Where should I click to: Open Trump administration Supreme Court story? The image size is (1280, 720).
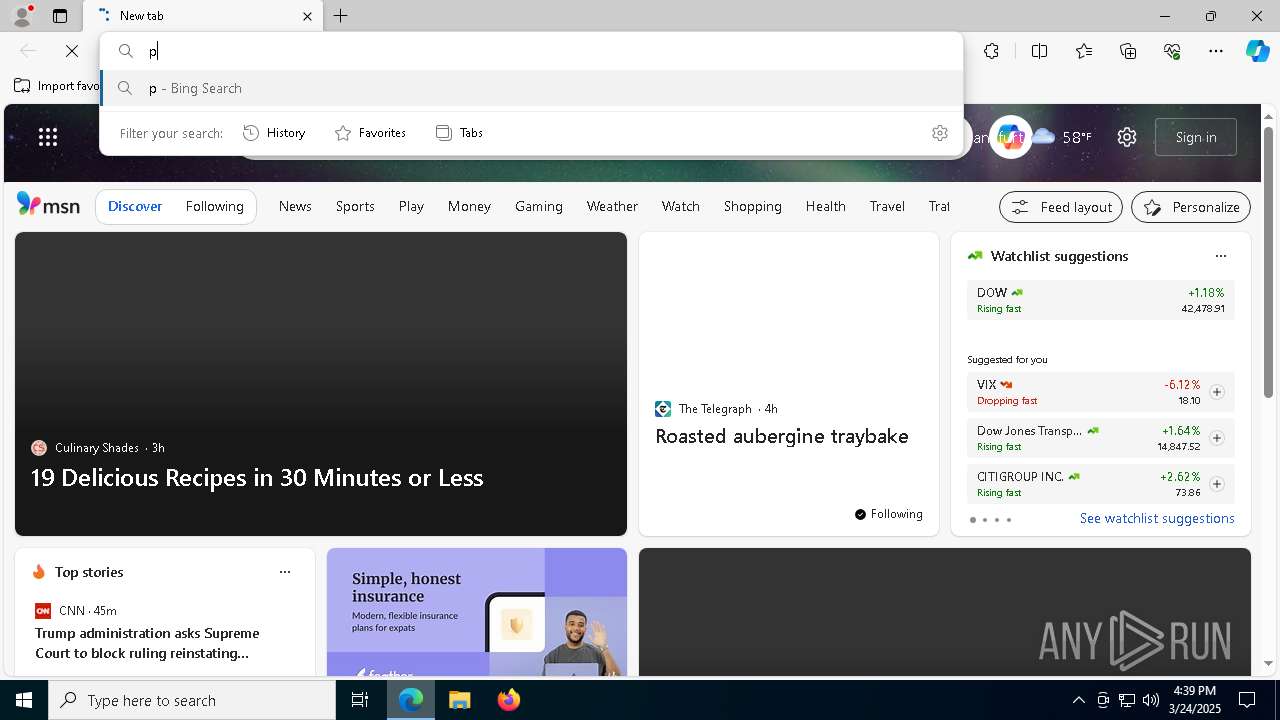(147, 643)
